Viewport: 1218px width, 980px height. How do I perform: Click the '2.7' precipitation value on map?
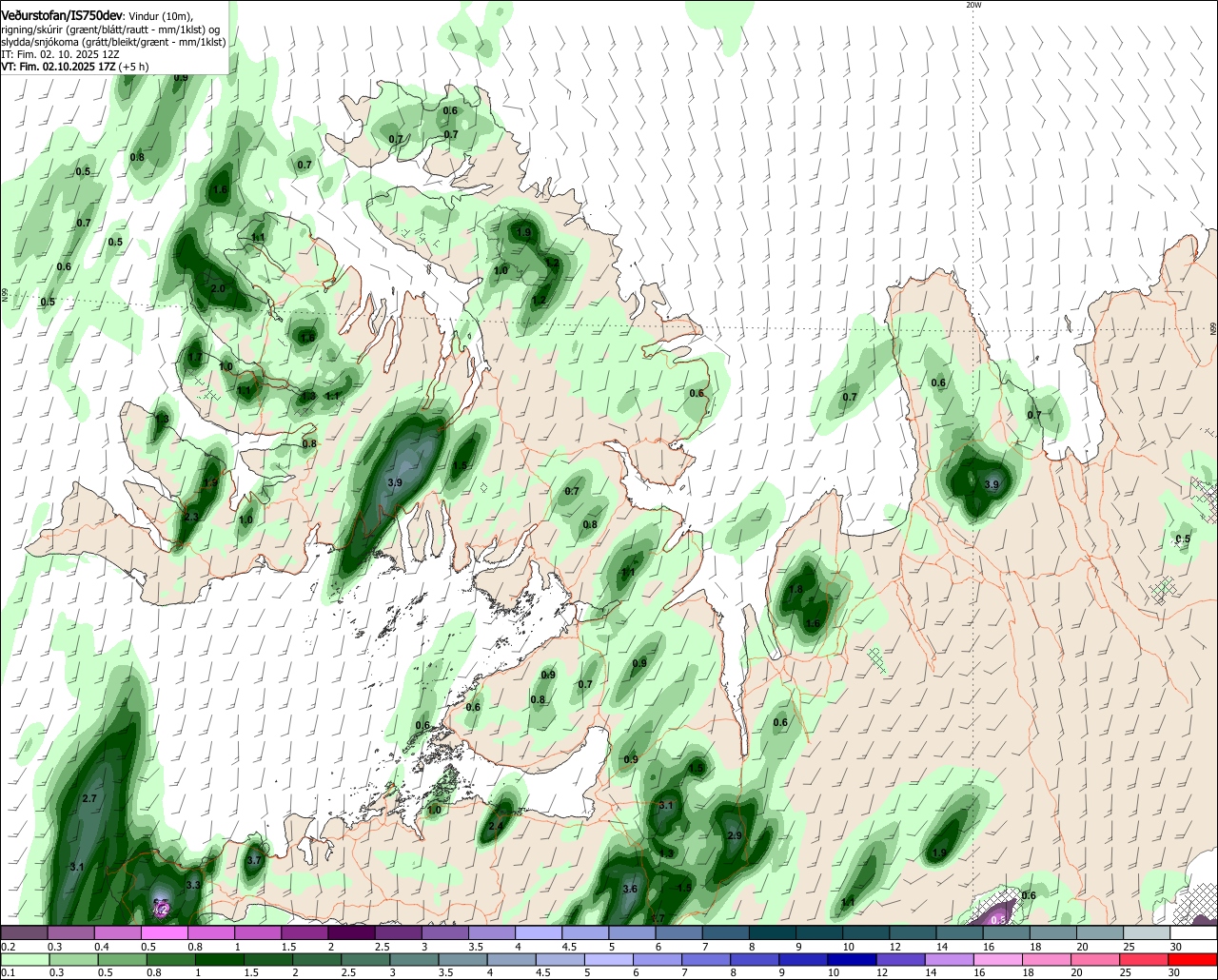pos(90,798)
